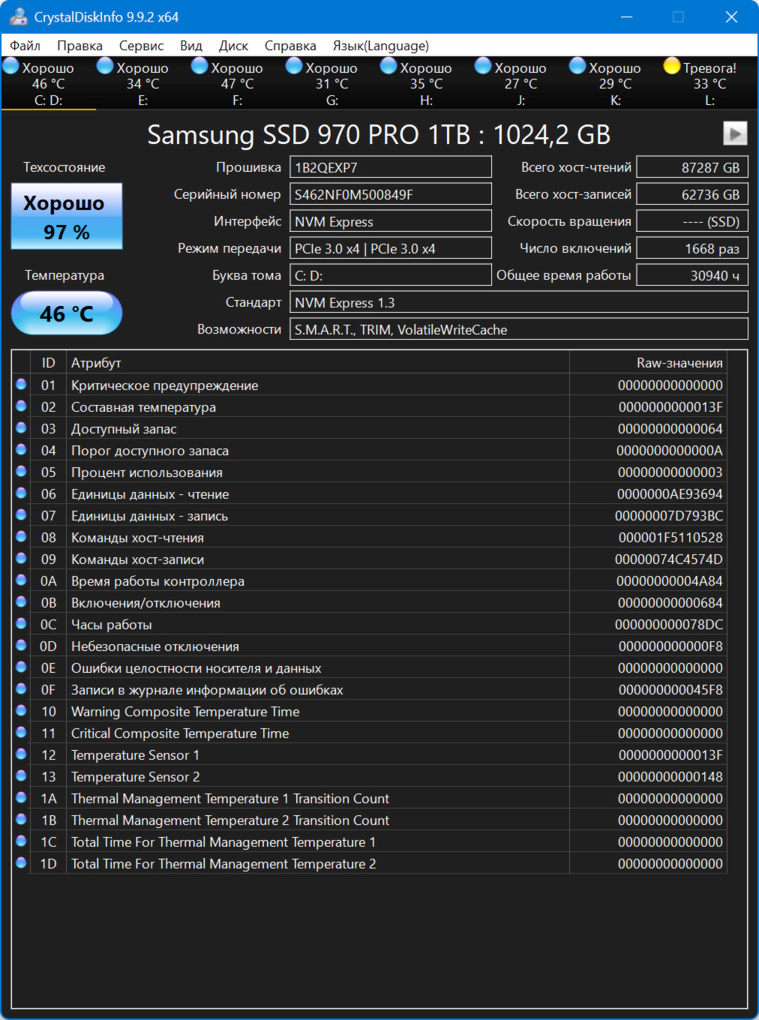Image resolution: width=759 pixels, height=1020 pixels.
Task: Select Thermal Management Temperature 1 Transition Count row
Action: coord(369,798)
